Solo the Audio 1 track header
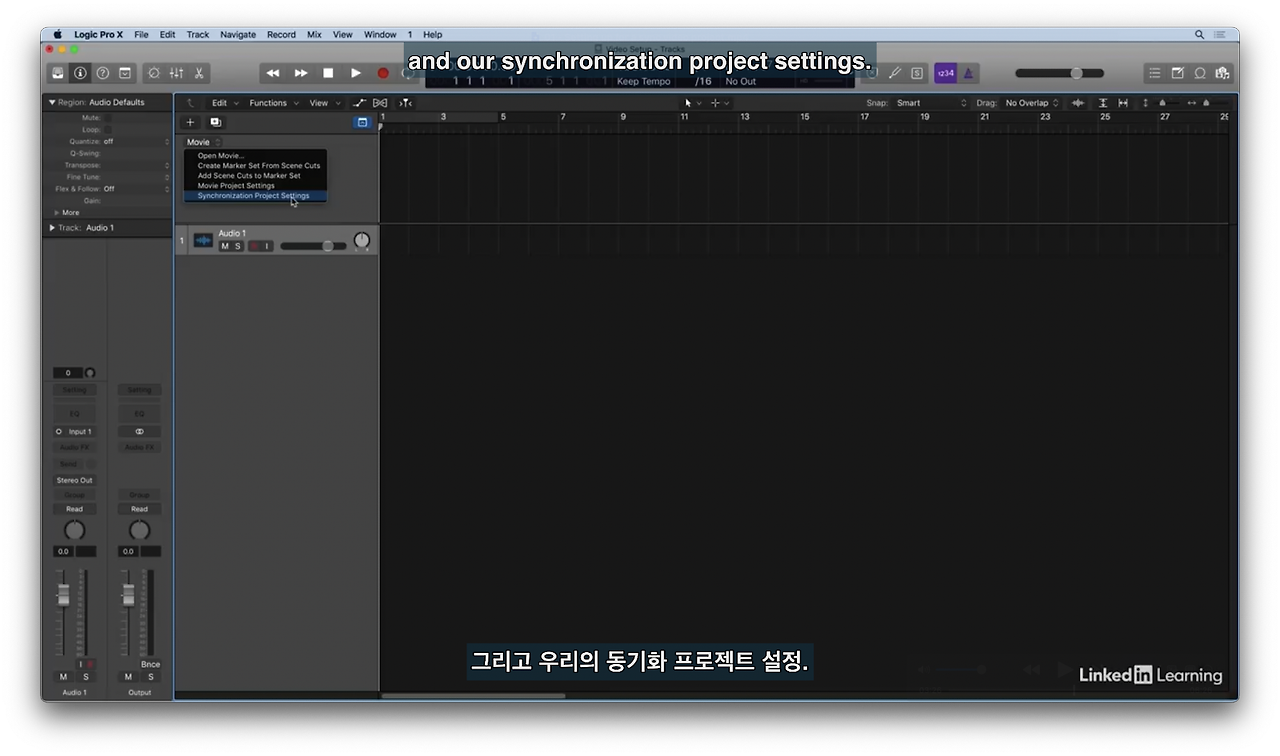This screenshot has width=1280, height=756. pyautogui.click(x=238, y=246)
